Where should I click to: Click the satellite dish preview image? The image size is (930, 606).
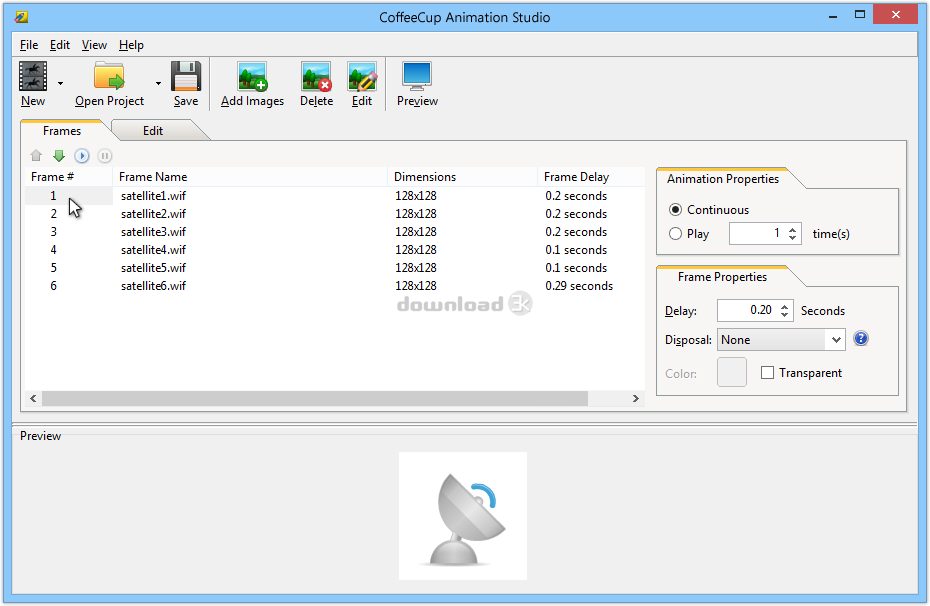click(463, 516)
